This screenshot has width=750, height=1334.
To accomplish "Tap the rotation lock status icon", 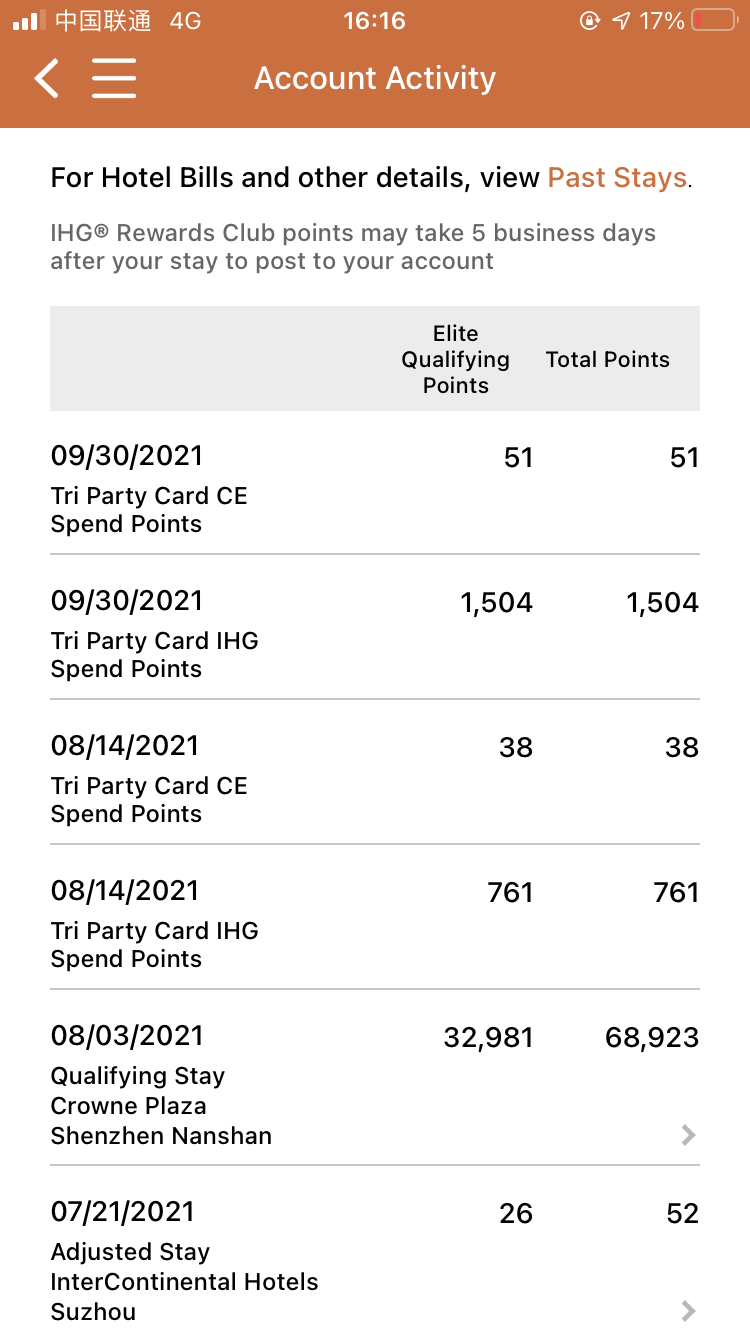I will [590, 21].
